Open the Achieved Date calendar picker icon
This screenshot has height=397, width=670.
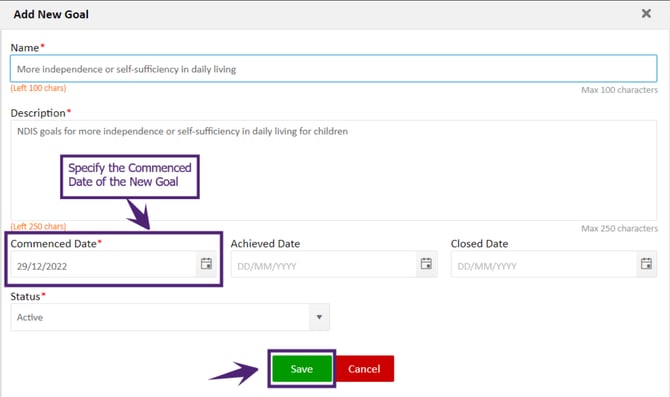(x=426, y=264)
